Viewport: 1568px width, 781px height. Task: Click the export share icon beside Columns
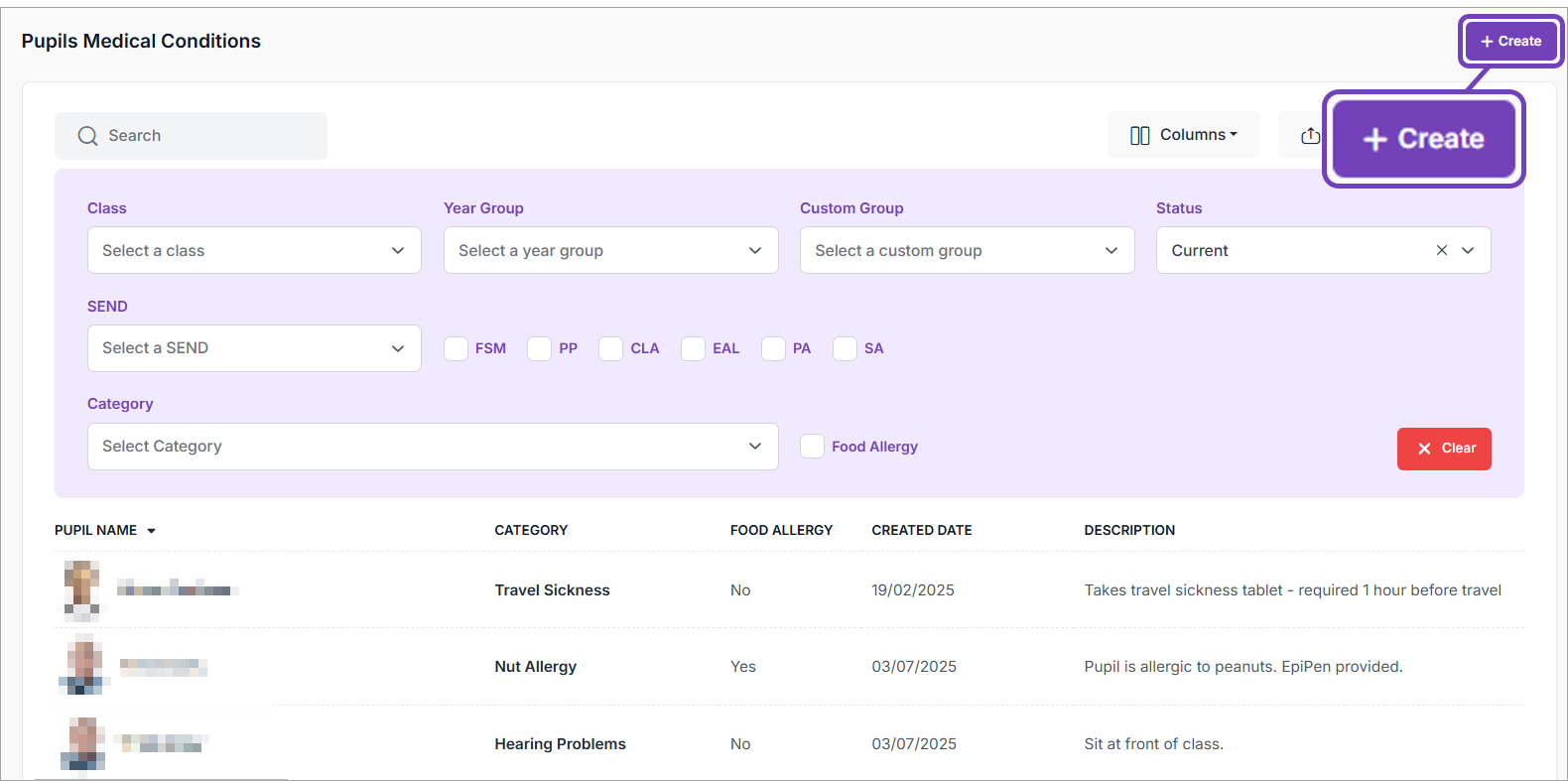tap(1310, 136)
